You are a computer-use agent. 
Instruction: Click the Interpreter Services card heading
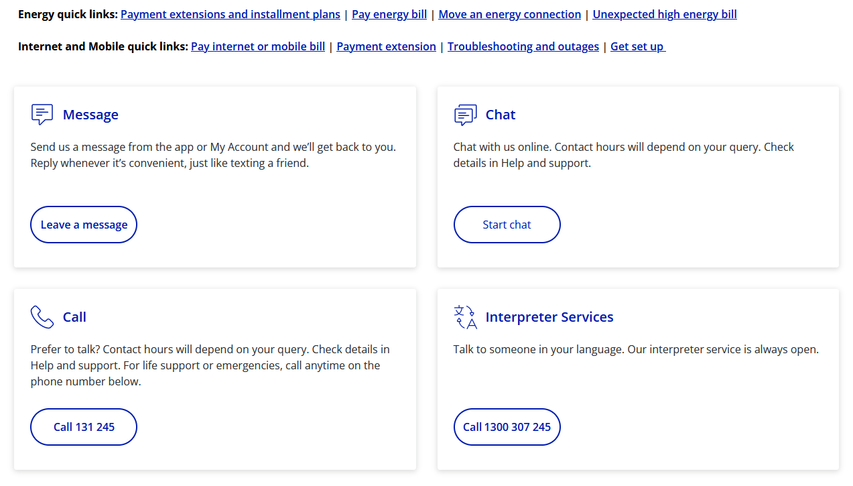(x=549, y=317)
